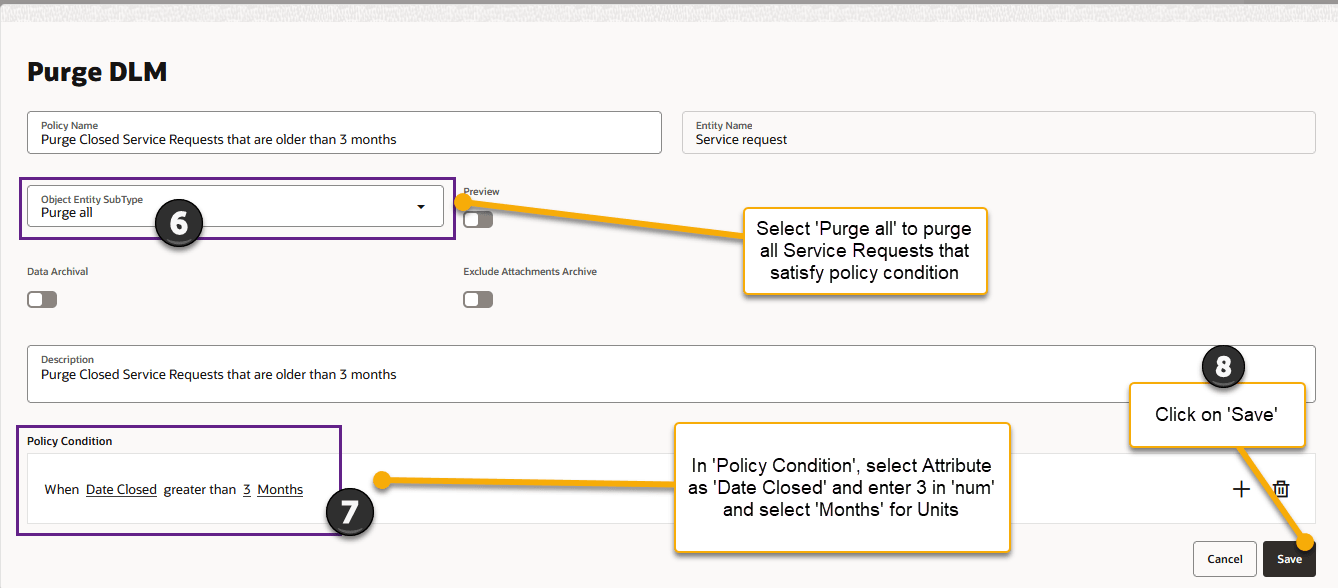Expand the policy condition attribute chooser via 'Date Closed'
1338x588 pixels.
[x=121, y=489]
